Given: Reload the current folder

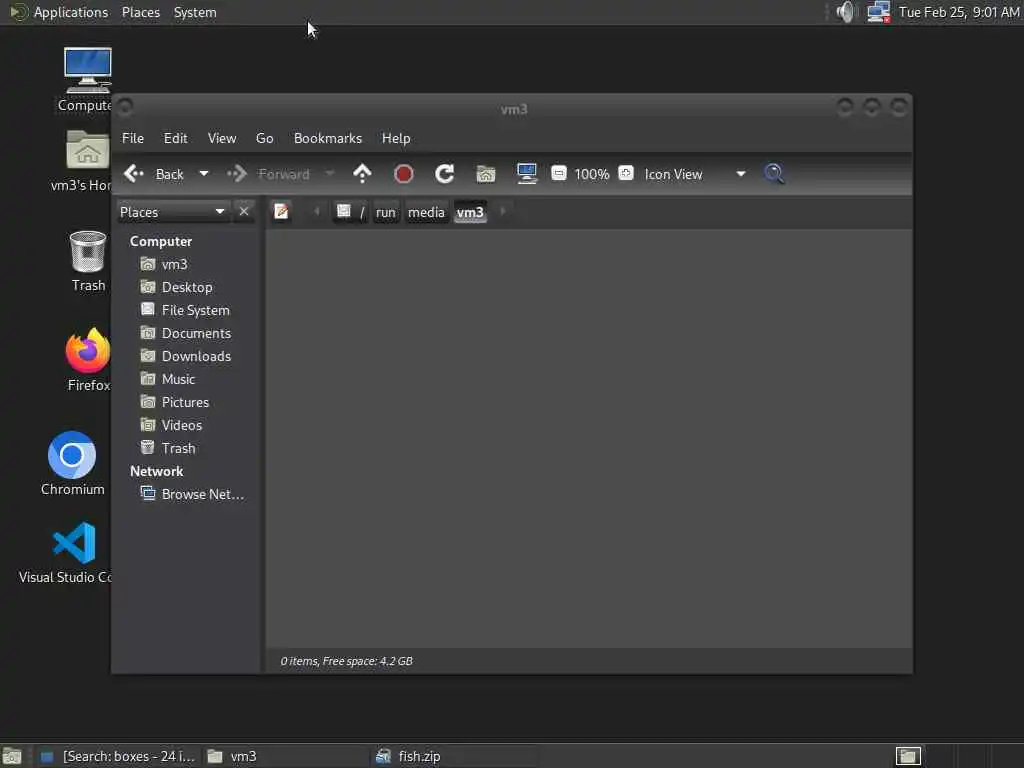Looking at the screenshot, I should pyautogui.click(x=445, y=174).
